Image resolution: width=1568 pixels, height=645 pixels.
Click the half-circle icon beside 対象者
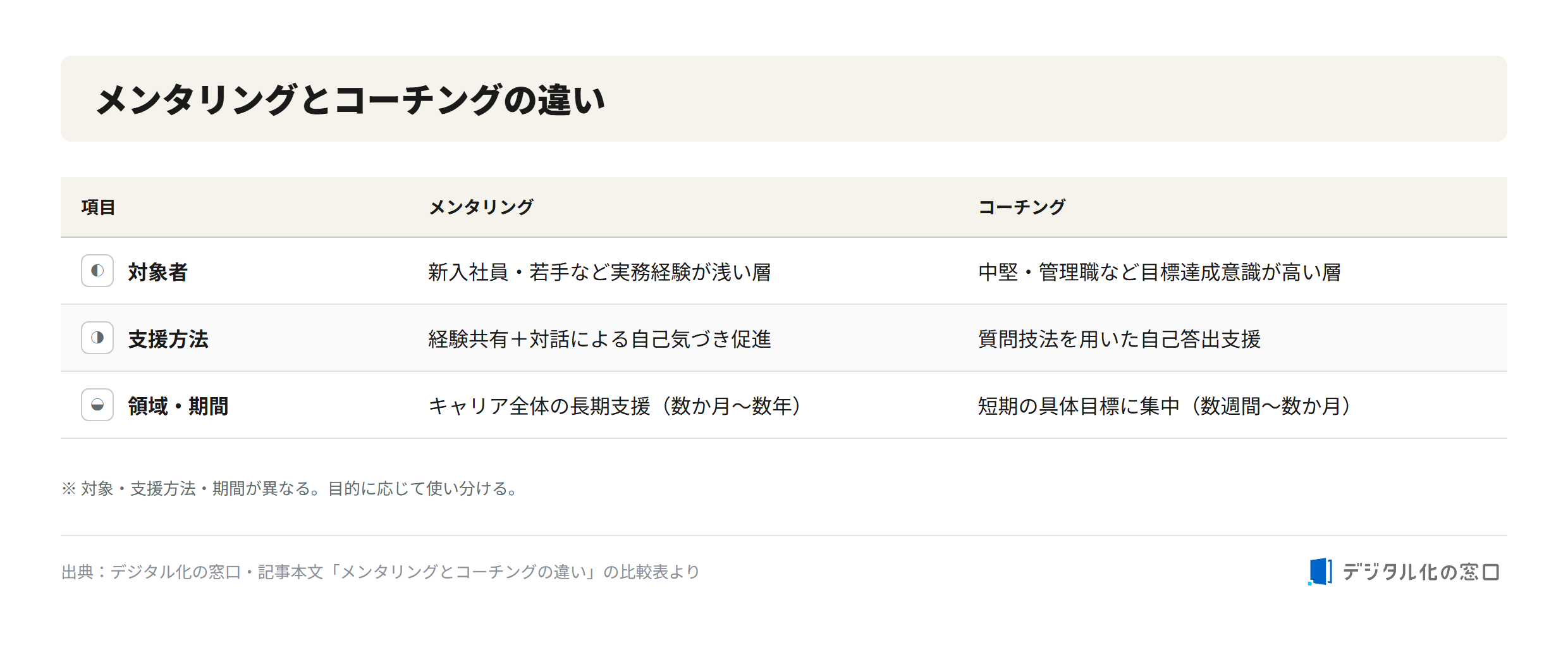[97, 271]
